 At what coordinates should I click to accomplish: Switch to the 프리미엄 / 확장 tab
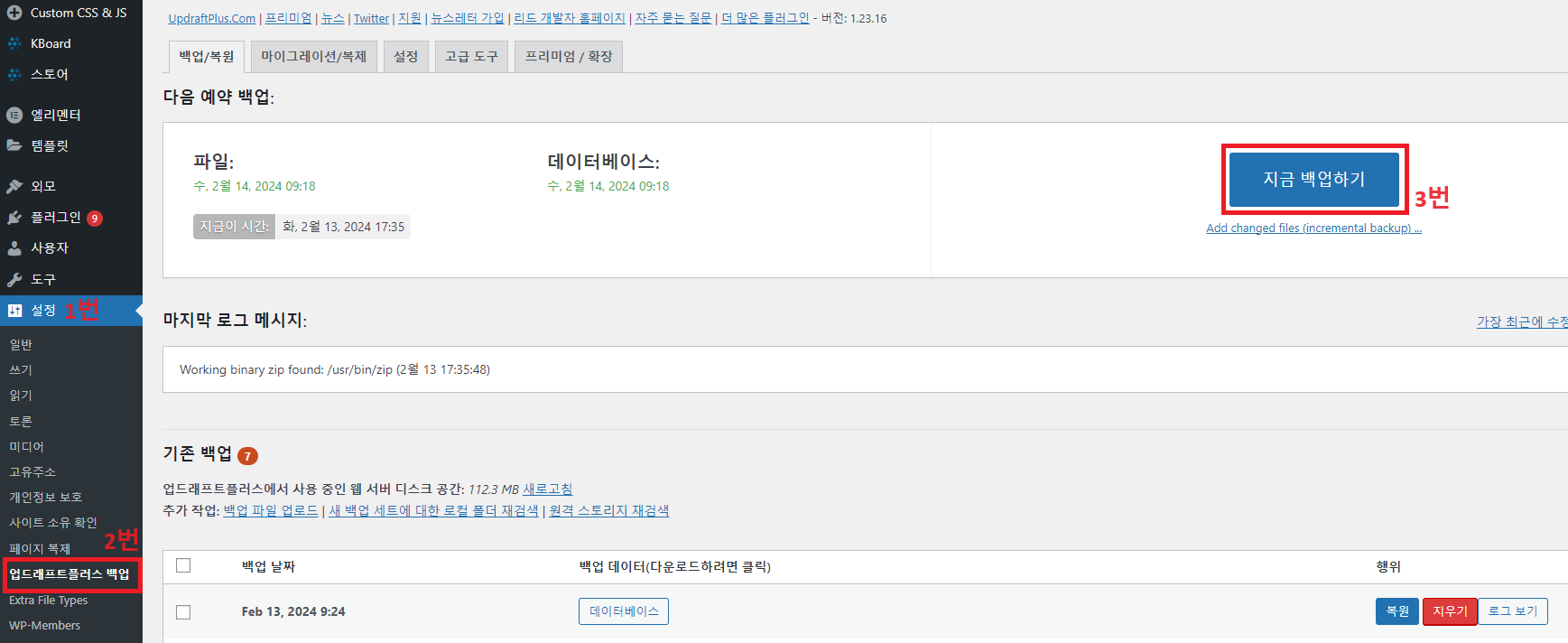(569, 57)
